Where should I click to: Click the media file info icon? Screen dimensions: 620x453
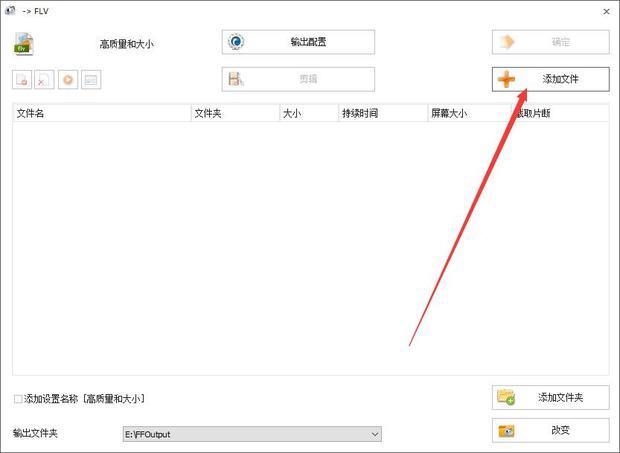point(91,80)
